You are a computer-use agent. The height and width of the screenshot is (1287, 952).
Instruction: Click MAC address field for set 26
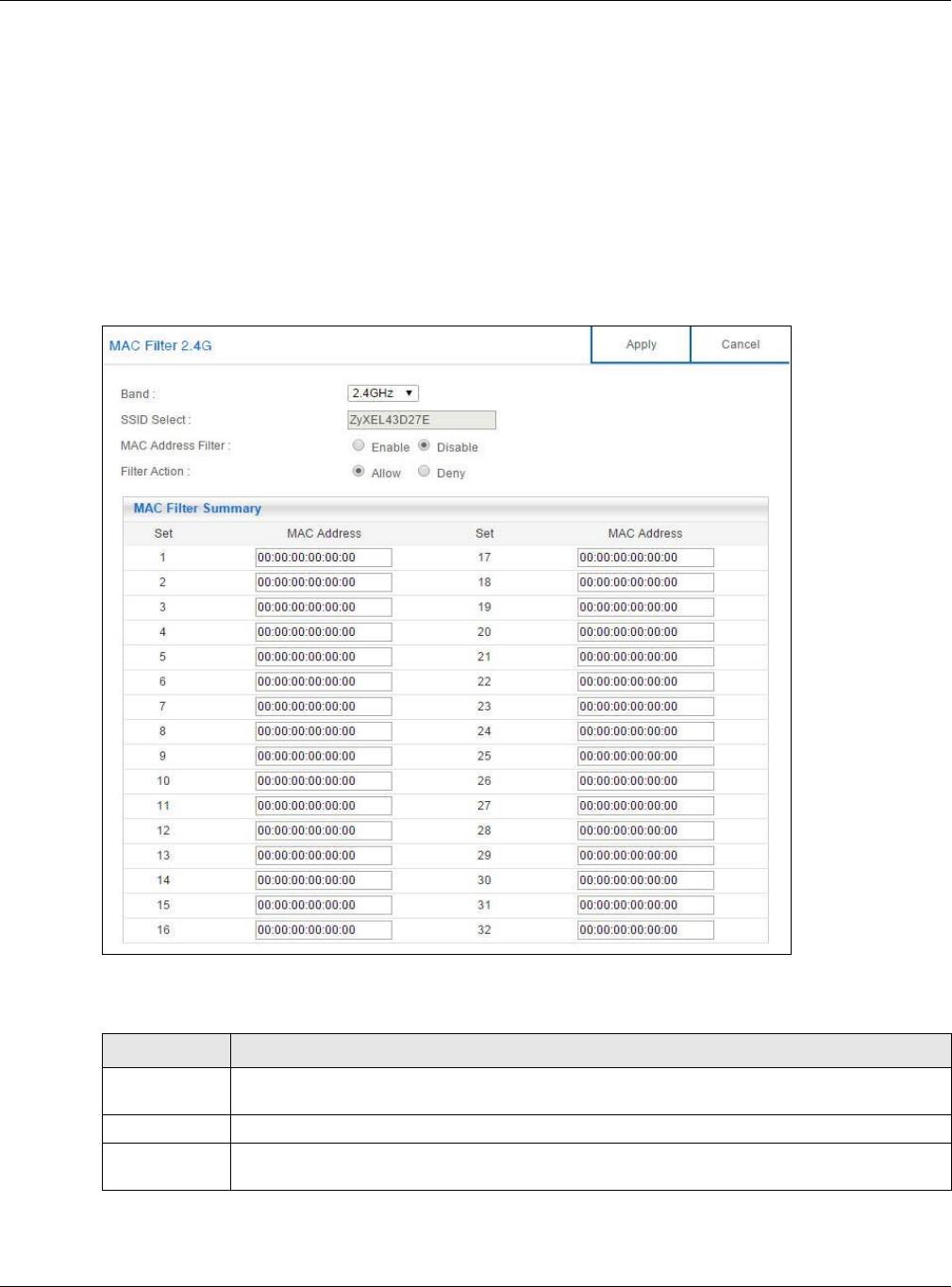click(645, 780)
